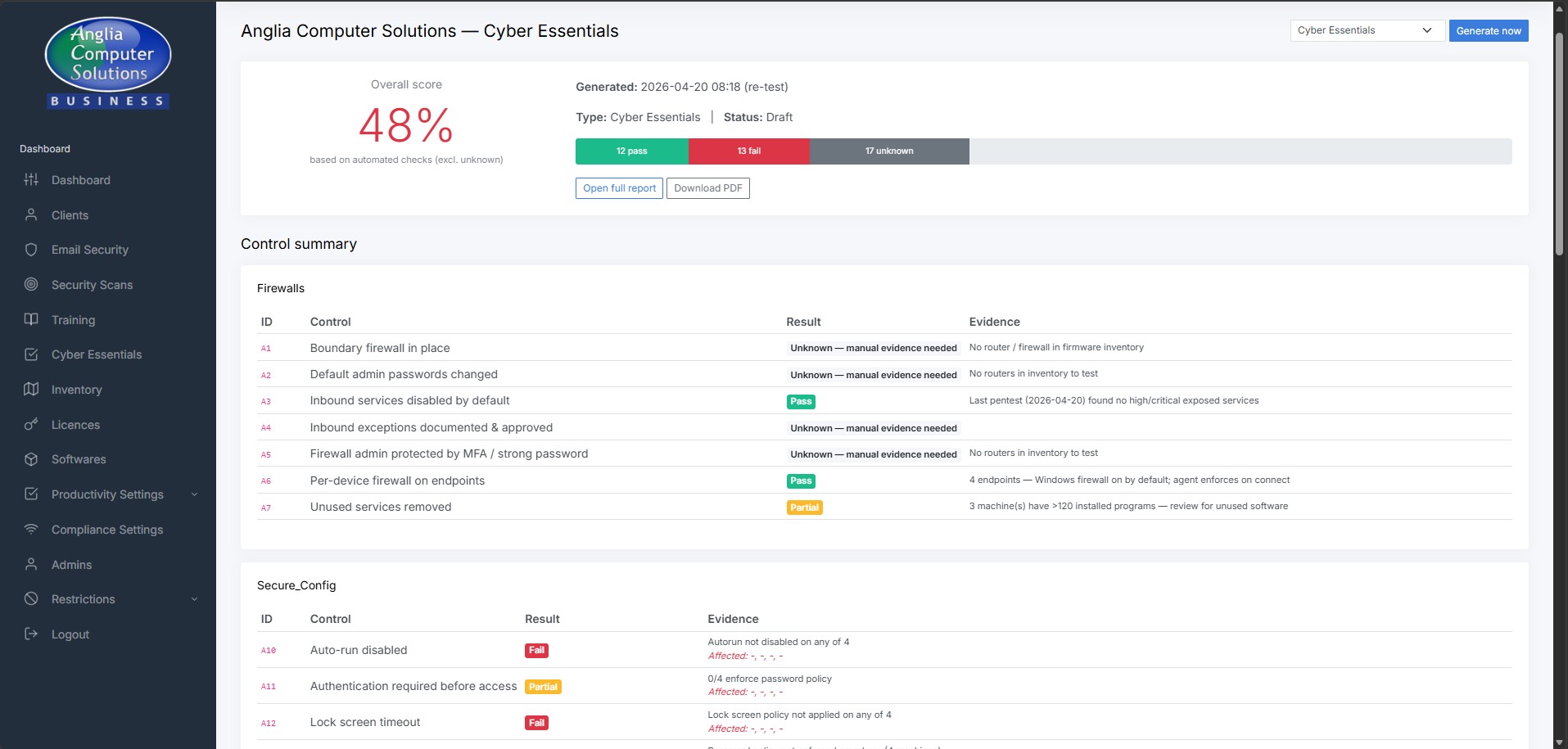Image resolution: width=1568 pixels, height=749 pixels.
Task: Open the full report
Action: 619,188
